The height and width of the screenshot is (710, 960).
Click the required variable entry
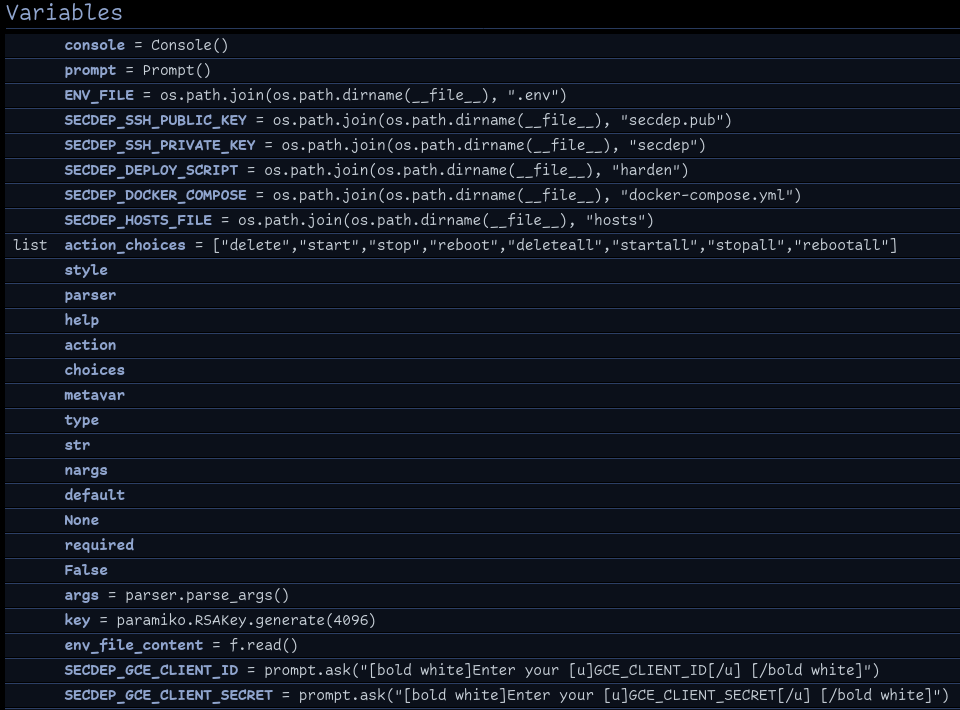click(99, 545)
